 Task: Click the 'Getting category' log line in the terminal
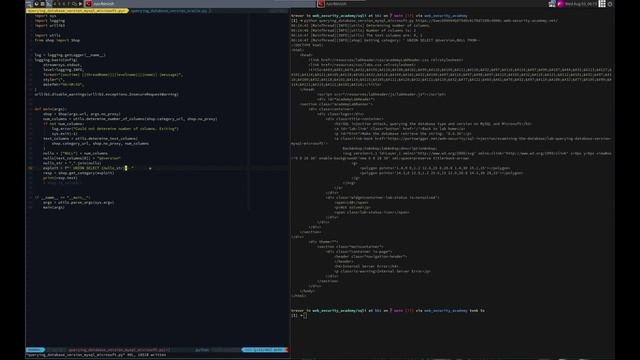386,40
